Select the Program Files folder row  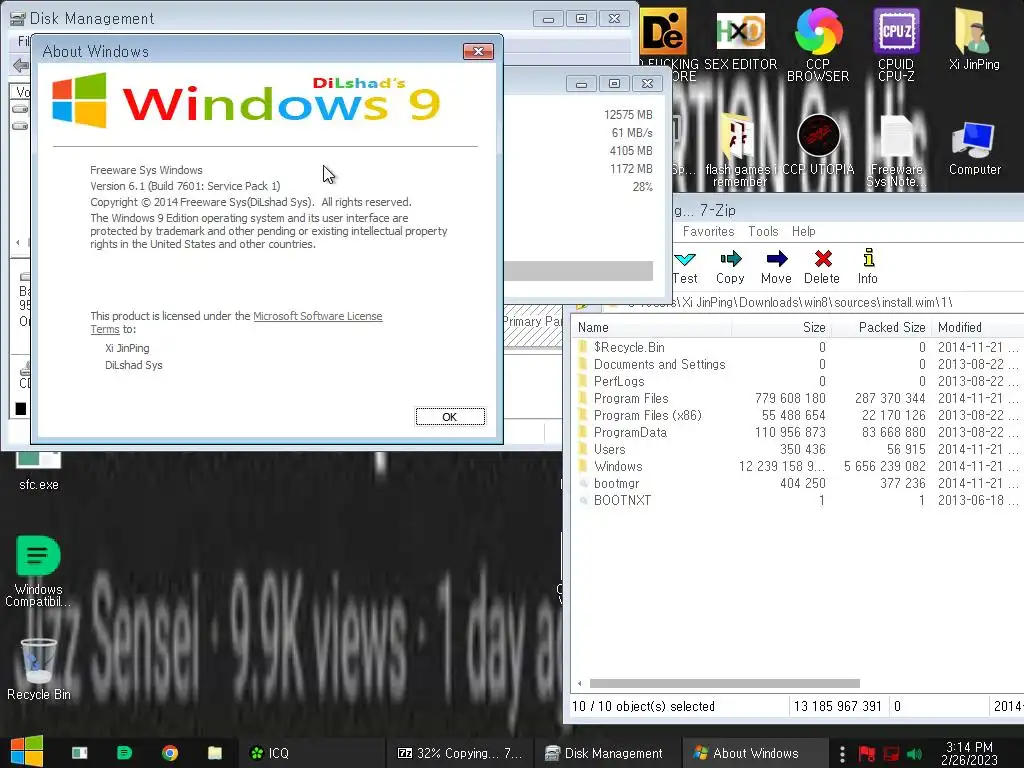tap(797, 398)
